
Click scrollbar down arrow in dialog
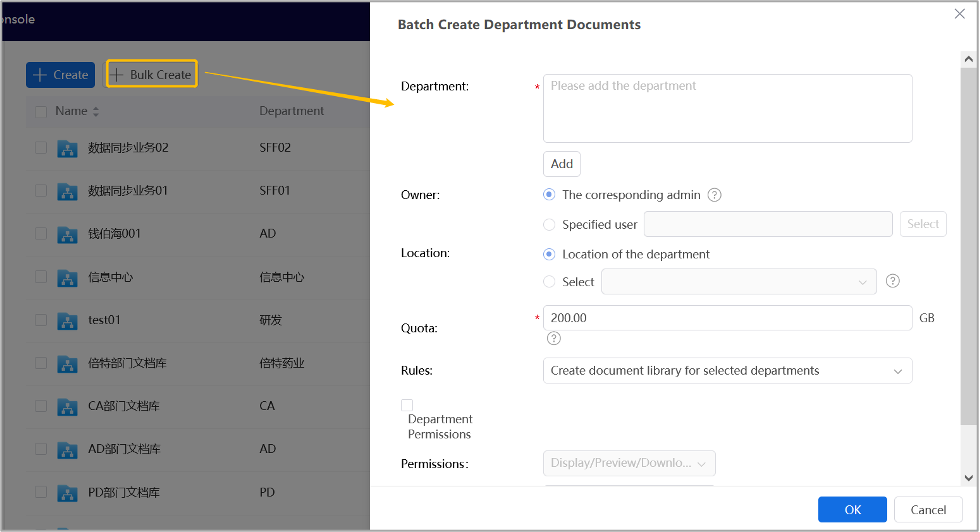pos(969,478)
